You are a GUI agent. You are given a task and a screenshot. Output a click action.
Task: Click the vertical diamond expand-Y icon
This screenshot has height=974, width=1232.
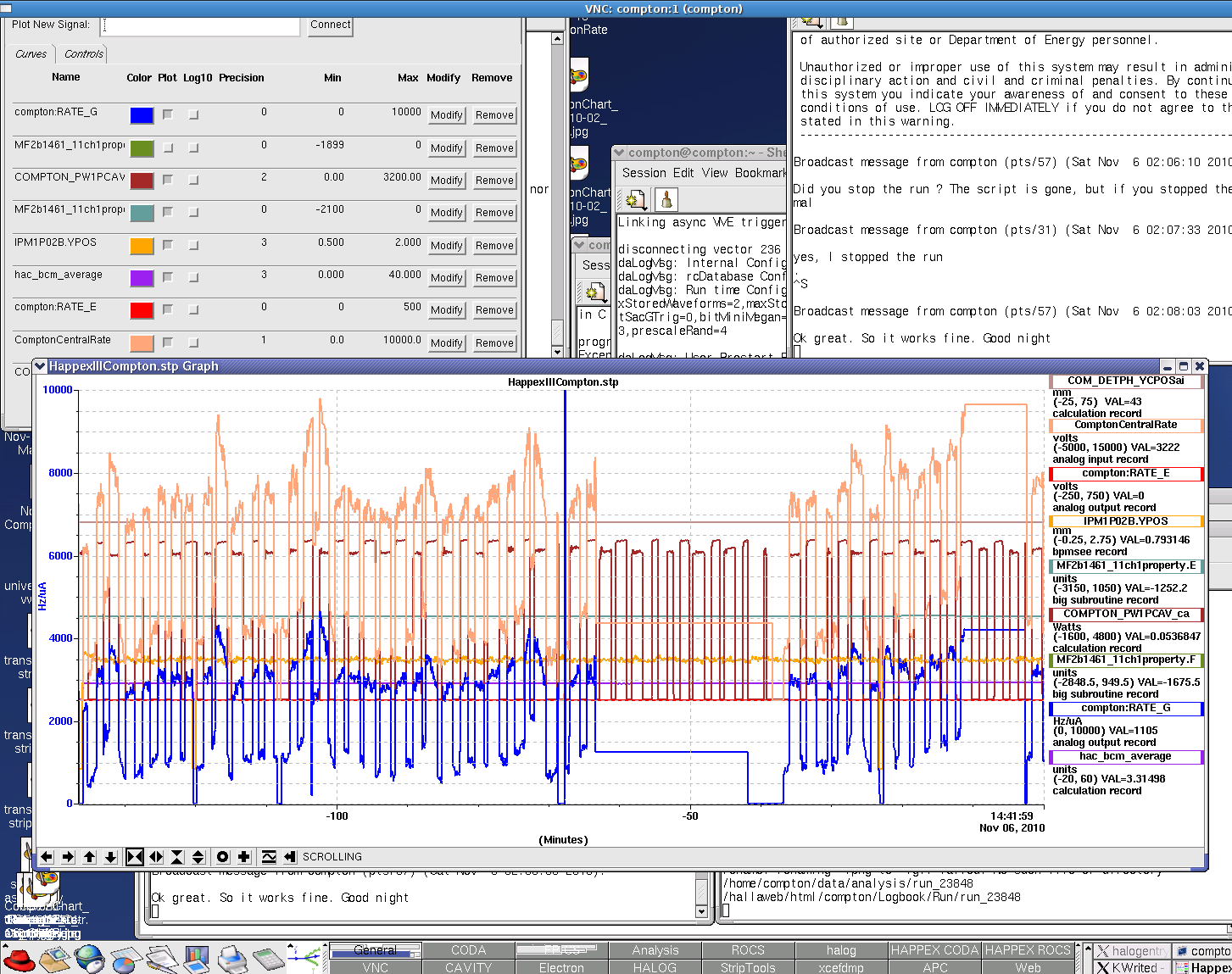pos(198,857)
